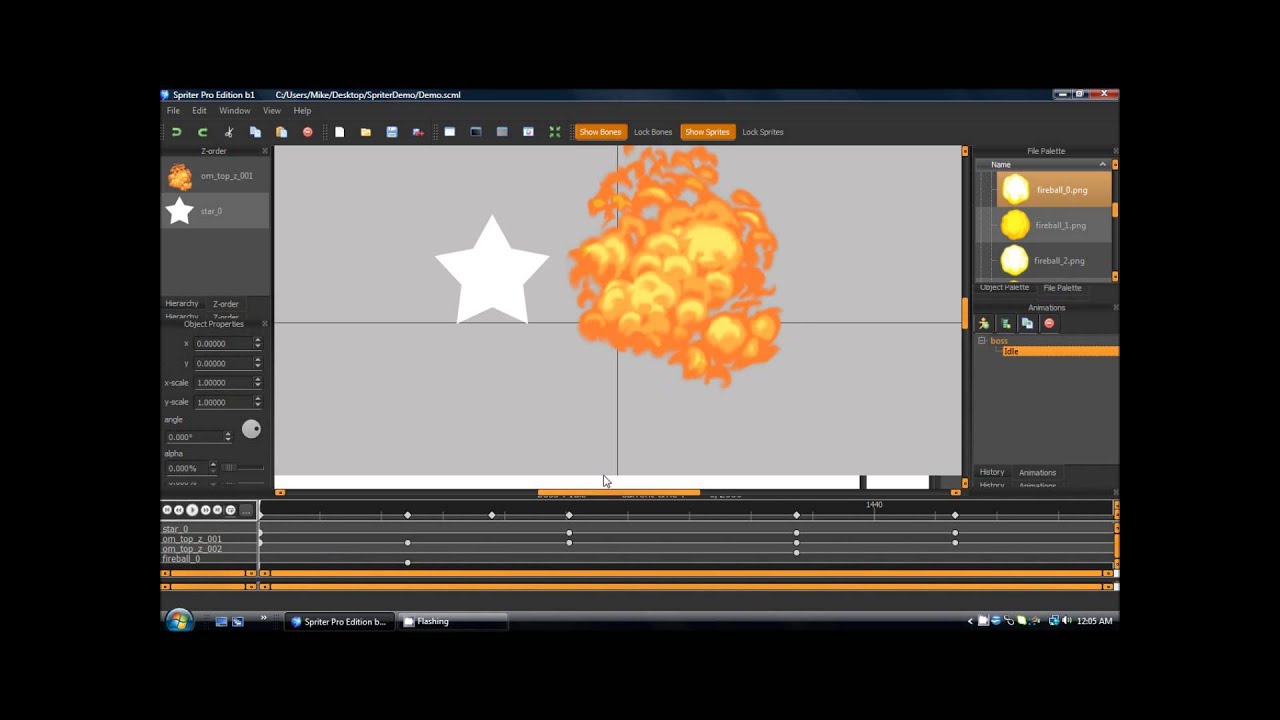This screenshot has width=1280, height=720.
Task: Click the Name column sort arrow
Action: click(x=1103, y=164)
